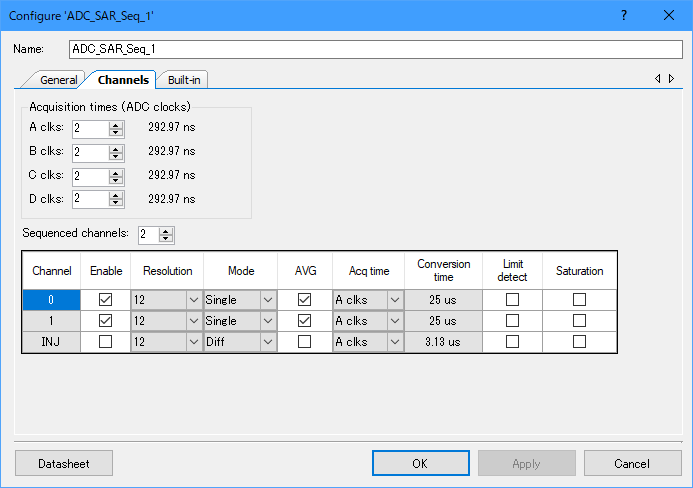Open Mode dropdown for INJ channel
Screen dimensions: 693x488
267,342
